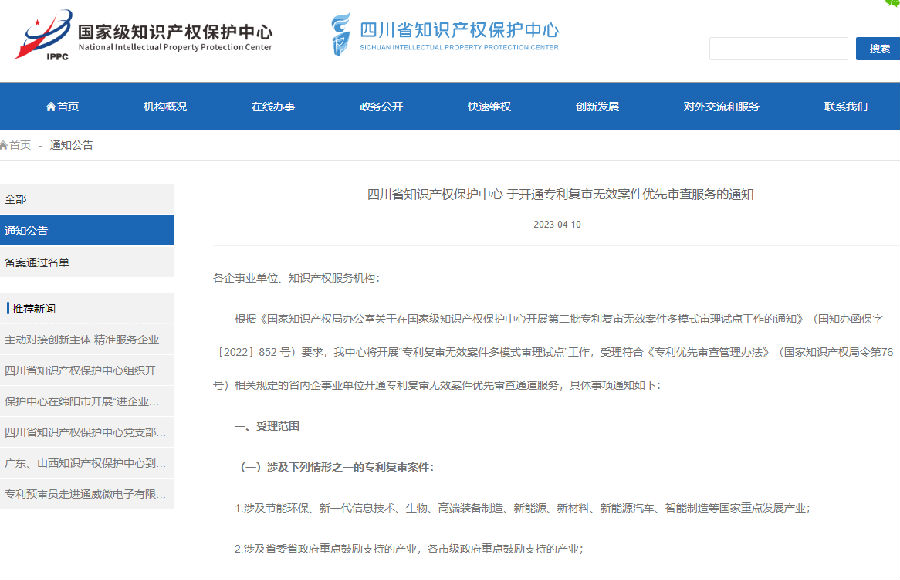This screenshot has width=900, height=580.
Task: Select the 全部 sidebar category
Action: pos(16,199)
